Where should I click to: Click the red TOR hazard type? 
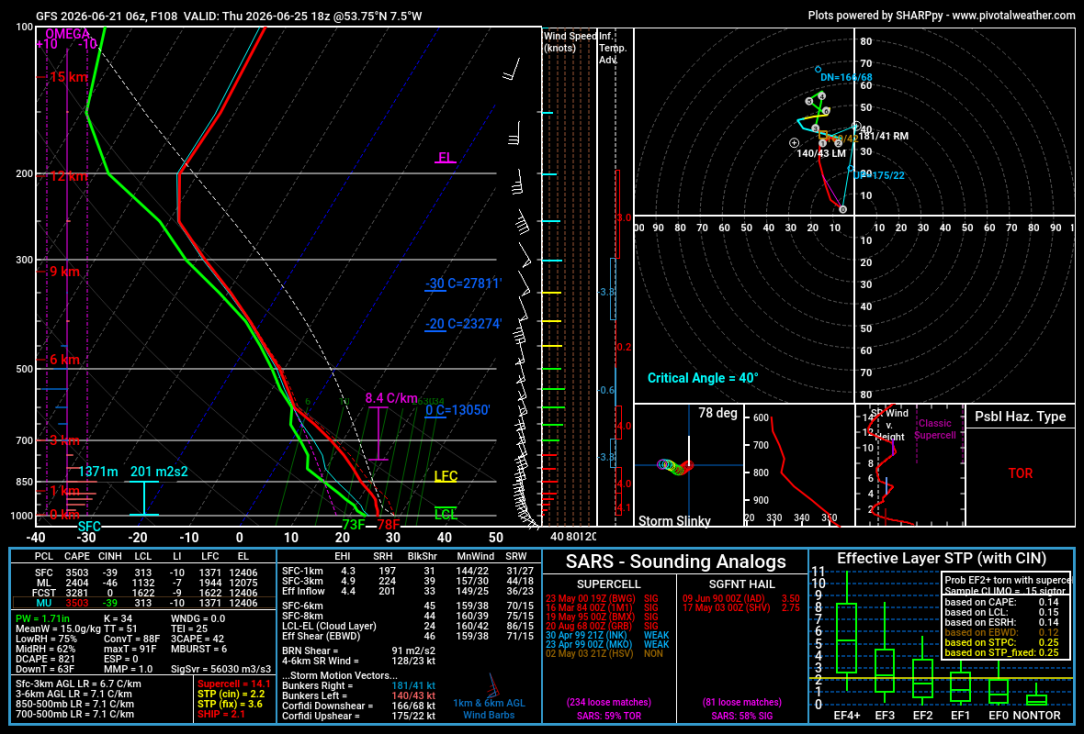point(1020,473)
